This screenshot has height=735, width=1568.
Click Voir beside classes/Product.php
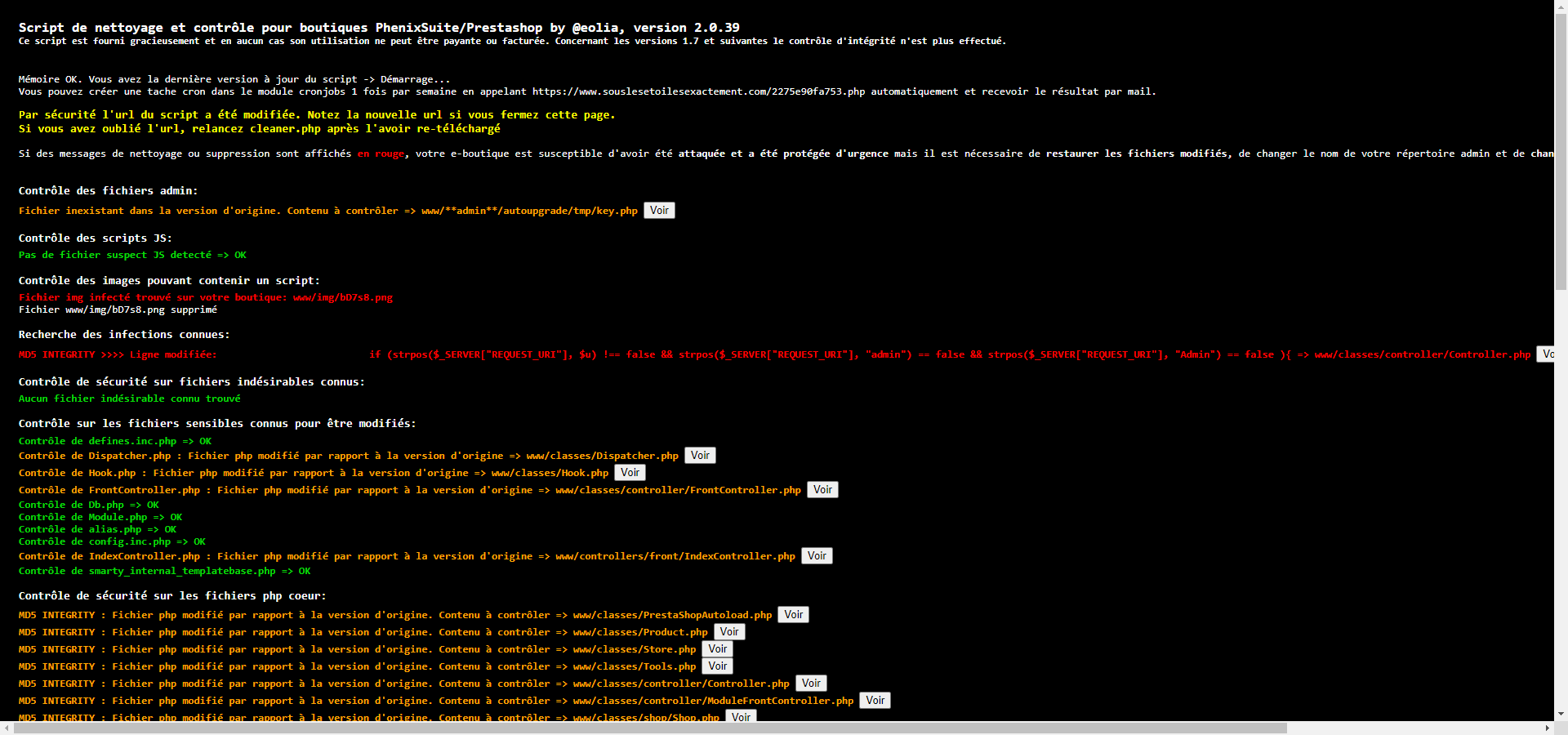[x=729, y=632]
